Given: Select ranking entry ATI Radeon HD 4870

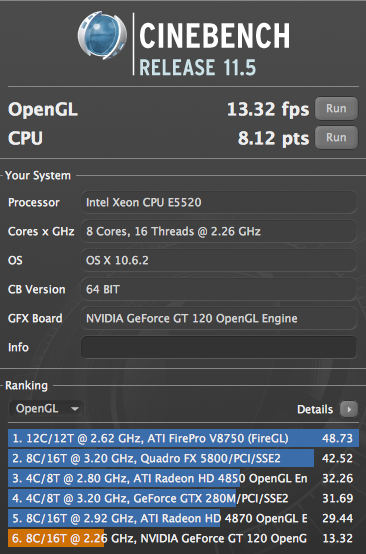Looking at the screenshot, I should [183, 518].
